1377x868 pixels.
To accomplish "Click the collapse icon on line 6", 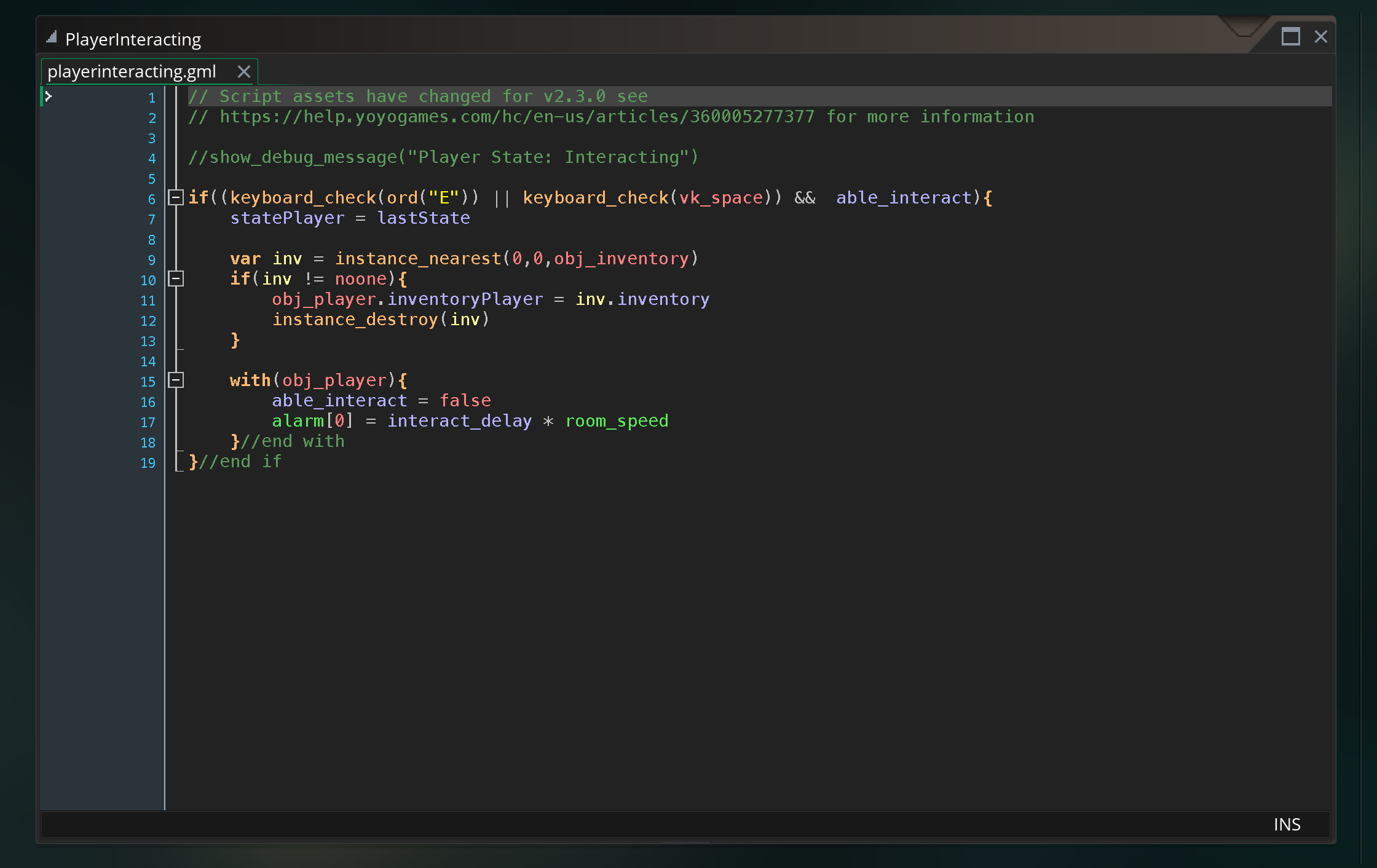I will pos(175,198).
